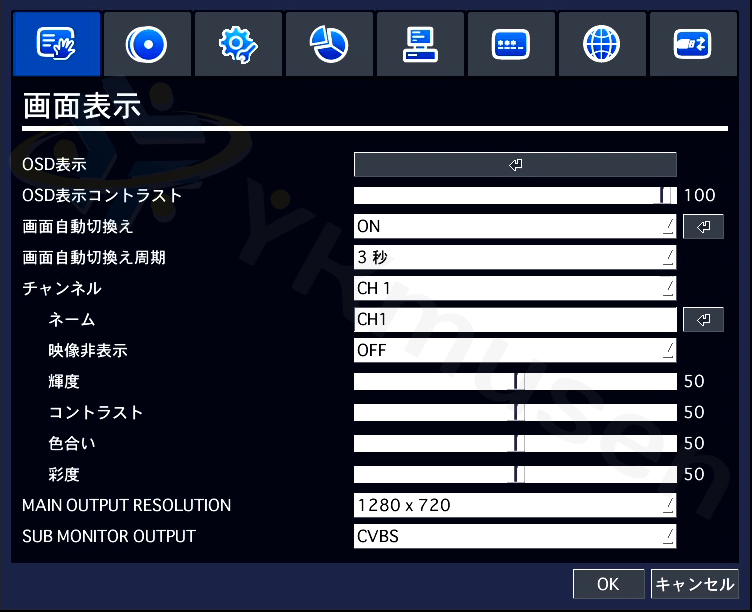The height and width of the screenshot is (612, 752).
Task: Open the チャンネル CH 1 dropdown
Action: coord(515,289)
